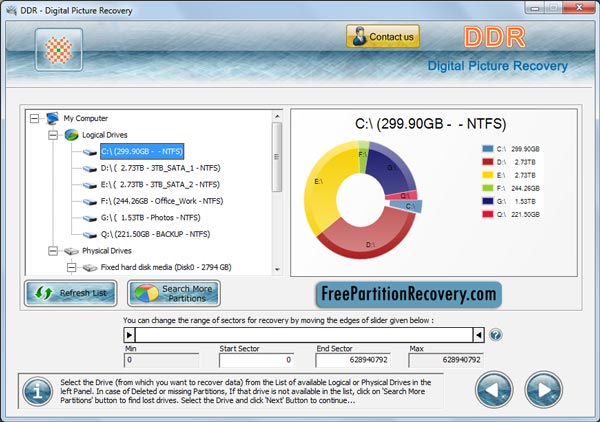
Task: Select drive E:\ 3TB_SATA_2 in tree
Action: click(x=160, y=184)
